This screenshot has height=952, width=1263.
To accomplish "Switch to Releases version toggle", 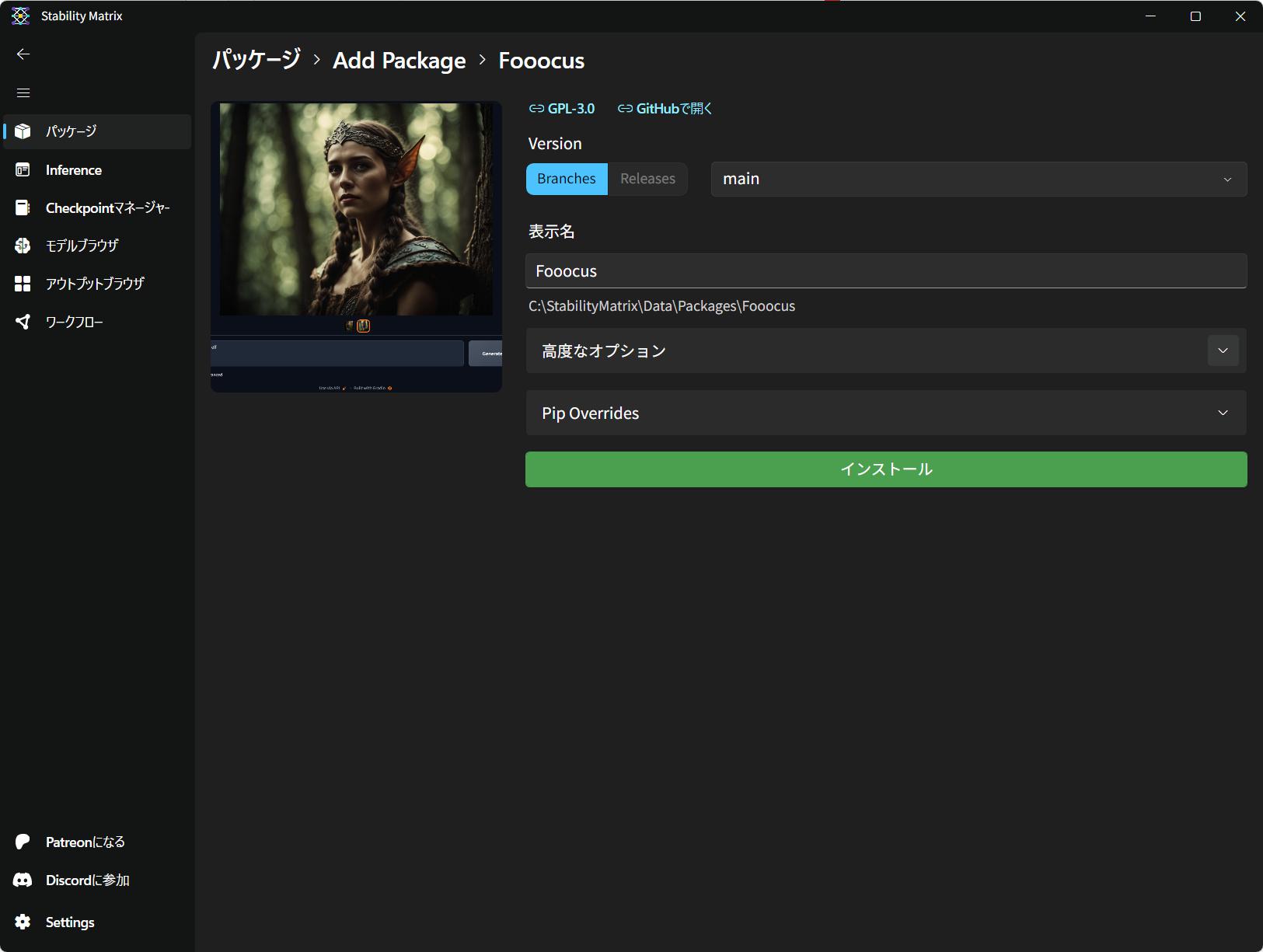I will click(647, 179).
